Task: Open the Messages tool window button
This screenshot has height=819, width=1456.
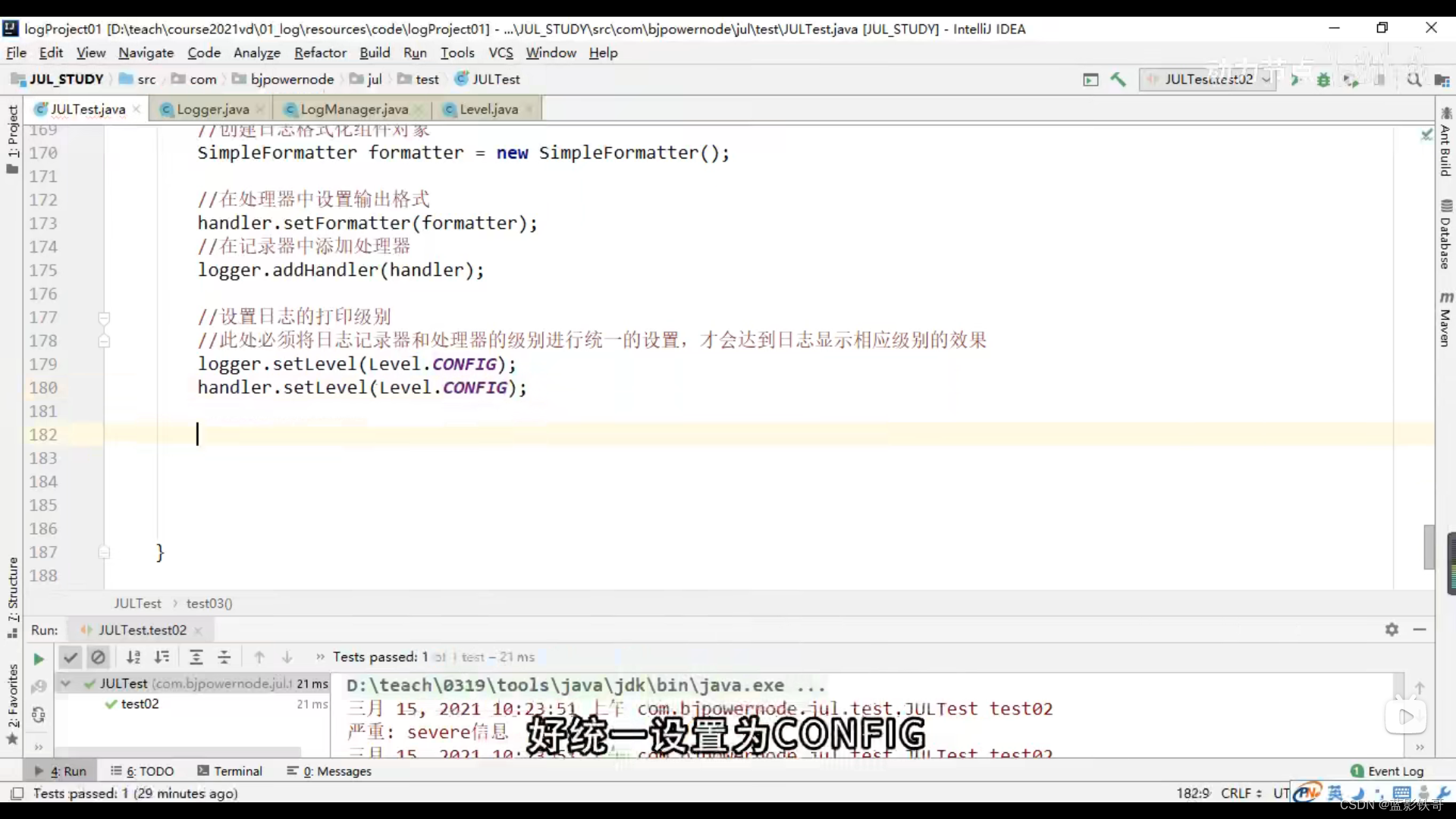Action: tap(329, 771)
